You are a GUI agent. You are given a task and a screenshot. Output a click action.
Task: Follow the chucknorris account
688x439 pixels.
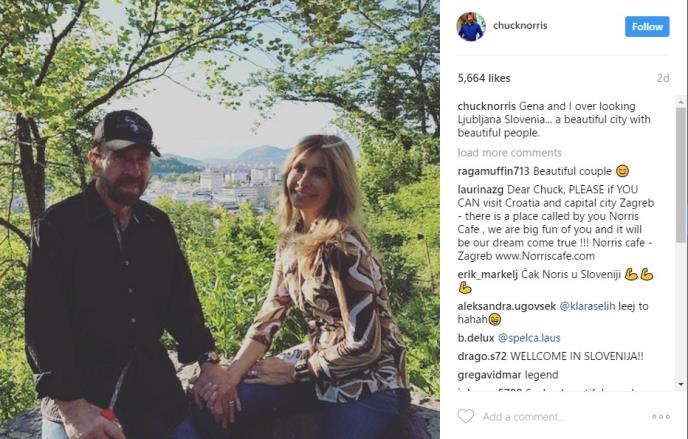tap(647, 27)
